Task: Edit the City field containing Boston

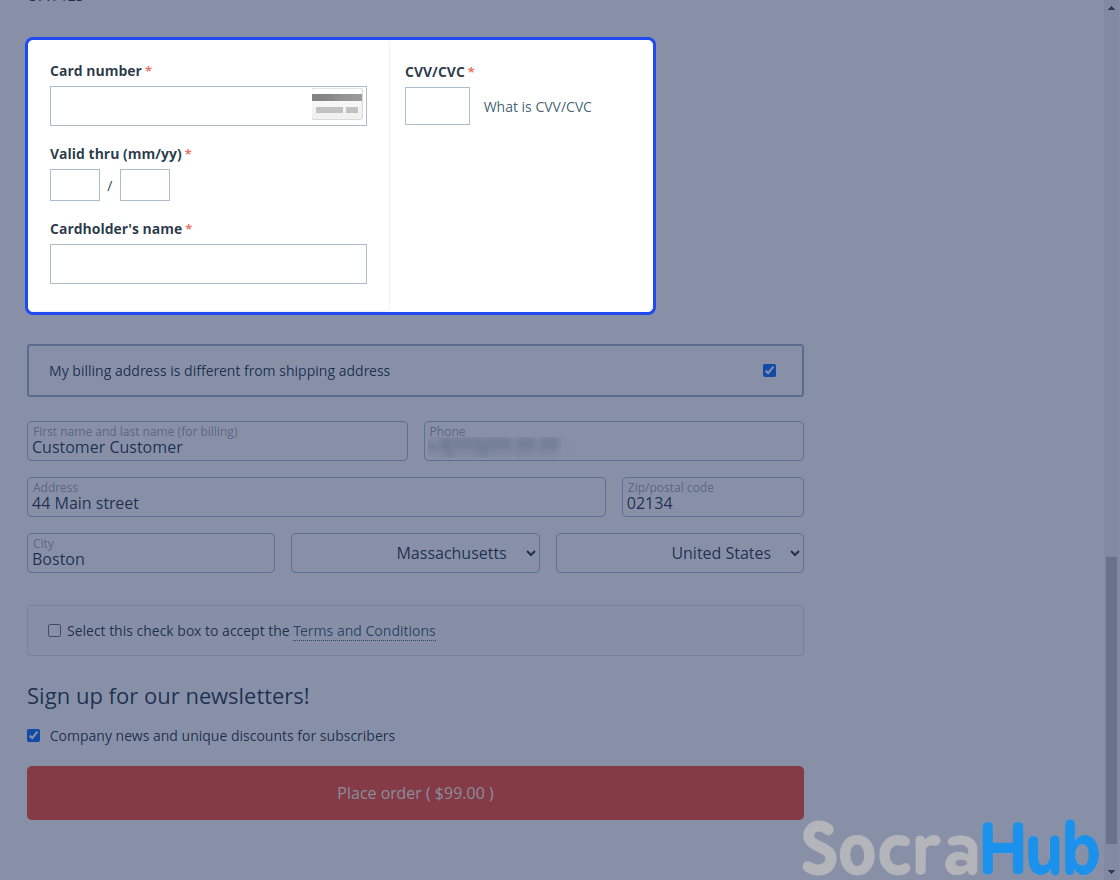Action: pyautogui.click(x=151, y=554)
